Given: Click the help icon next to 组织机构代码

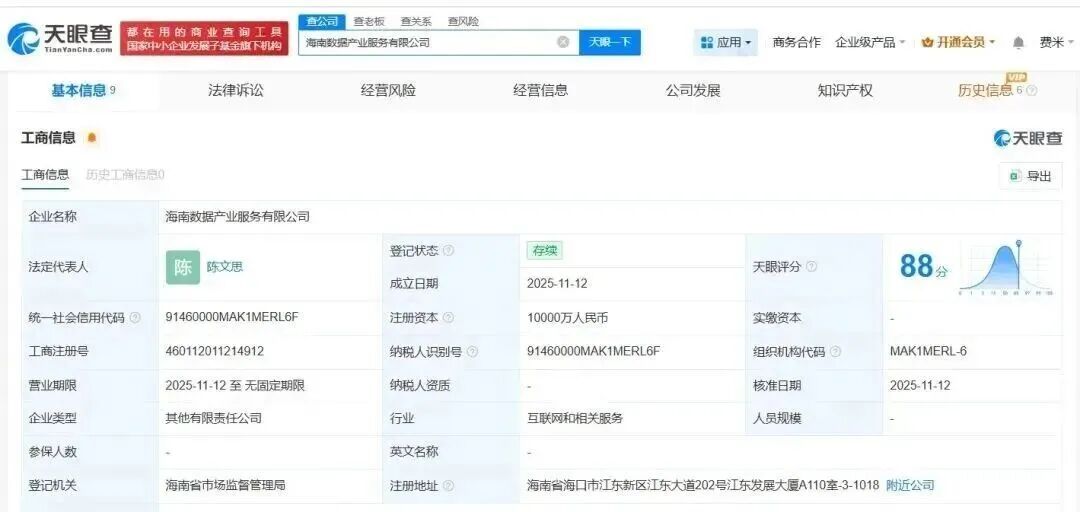Looking at the screenshot, I should pyautogui.click(x=835, y=352).
